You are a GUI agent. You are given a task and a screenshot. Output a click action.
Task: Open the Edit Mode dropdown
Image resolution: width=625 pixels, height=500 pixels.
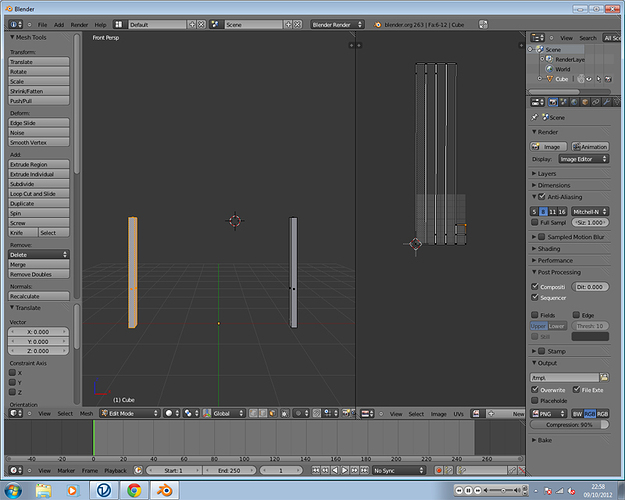pyautogui.click(x=130, y=413)
